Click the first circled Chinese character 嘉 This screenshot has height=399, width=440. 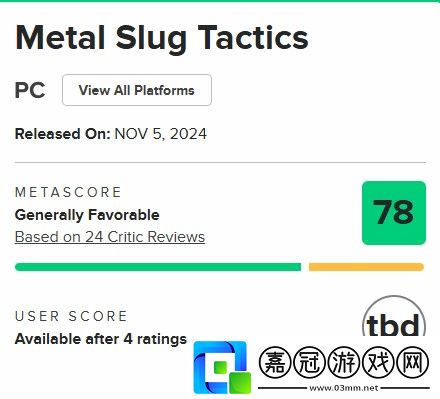click(275, 362)
